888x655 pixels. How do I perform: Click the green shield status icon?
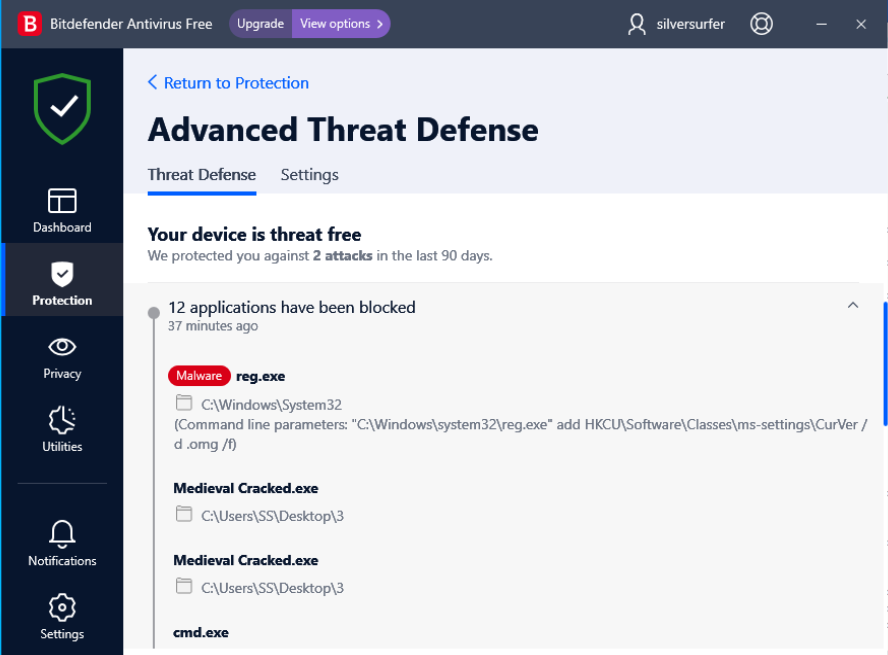tap(62, 109)
